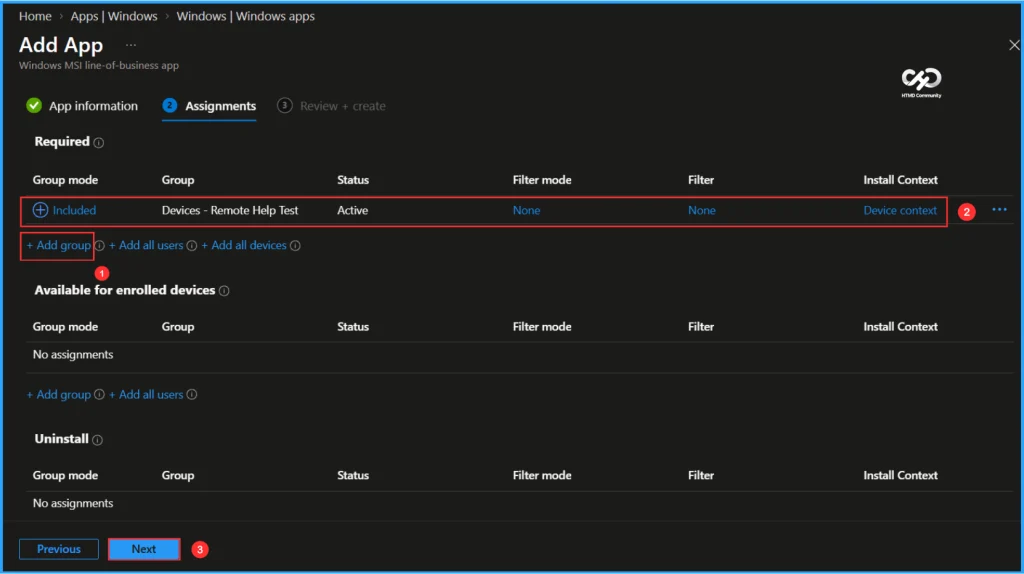Click No assignments under Uninstall

pos(73,503)
